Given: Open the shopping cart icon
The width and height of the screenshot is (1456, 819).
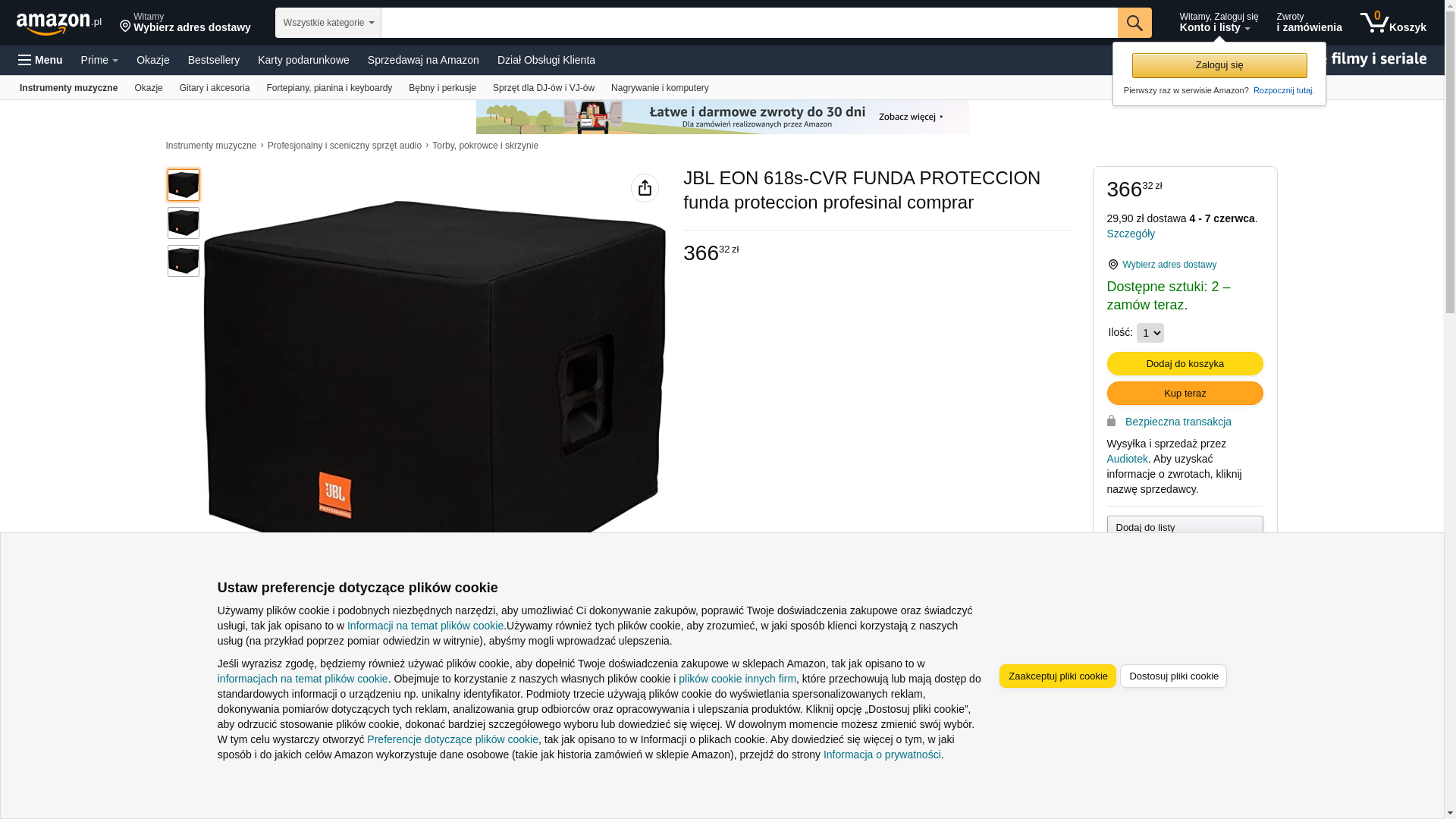Looking at the screenshot, I should tap(1393, 23).
